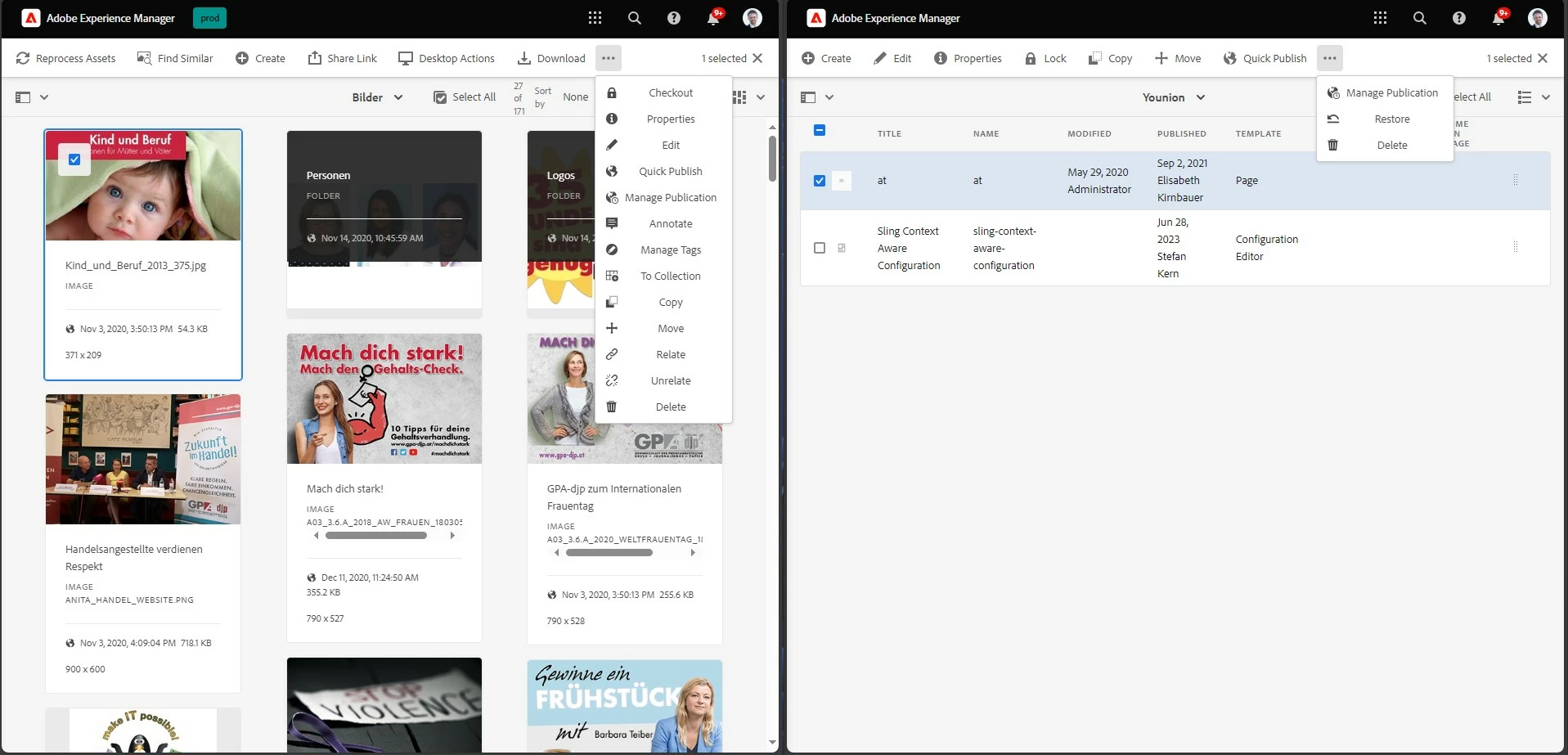Select Edit from the assets actions menu
Image resolution: width=1568 pixels, height=755 pixels.
point(663,146)
